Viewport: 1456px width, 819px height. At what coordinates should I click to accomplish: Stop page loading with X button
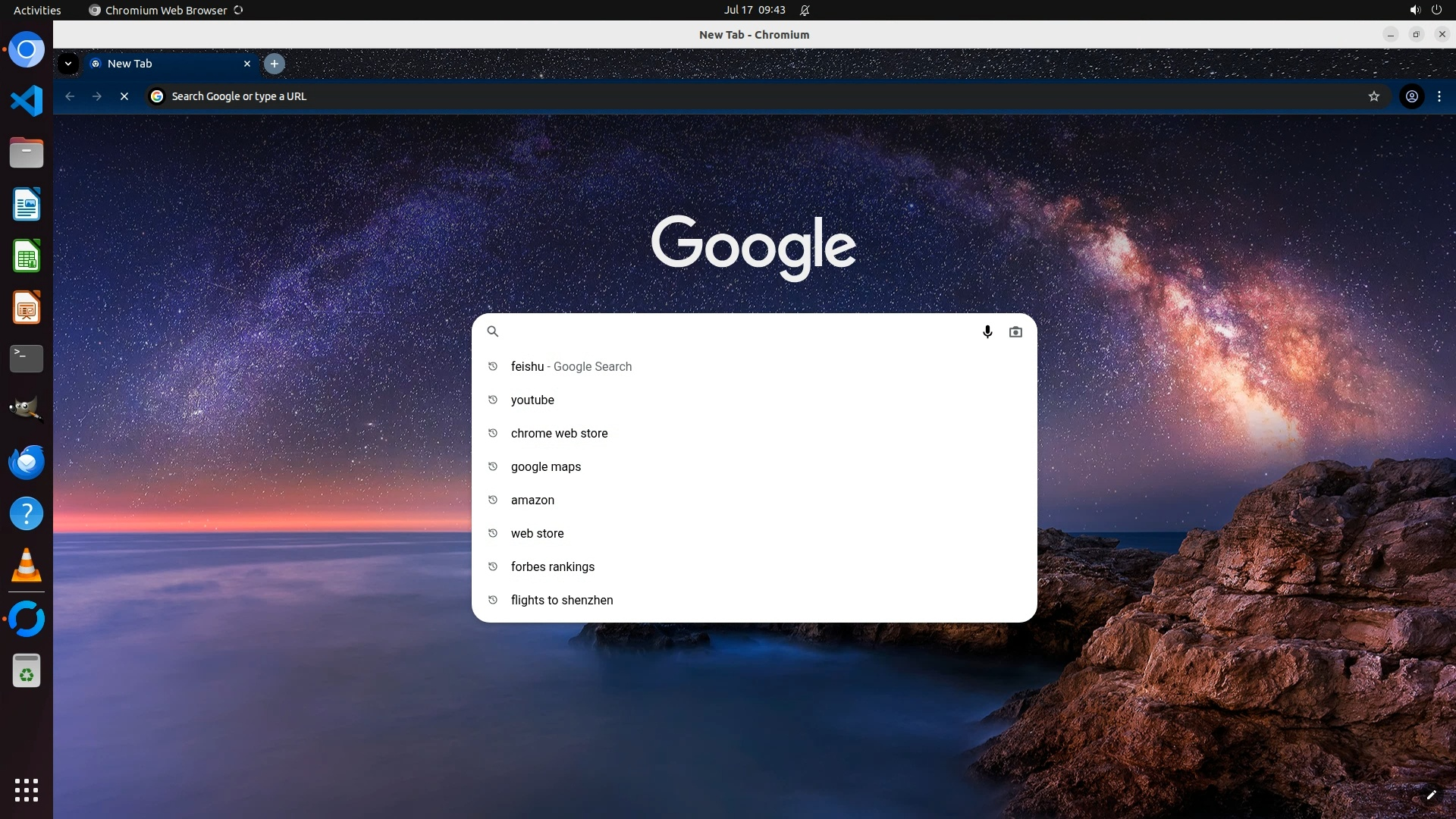click(124, 96)
